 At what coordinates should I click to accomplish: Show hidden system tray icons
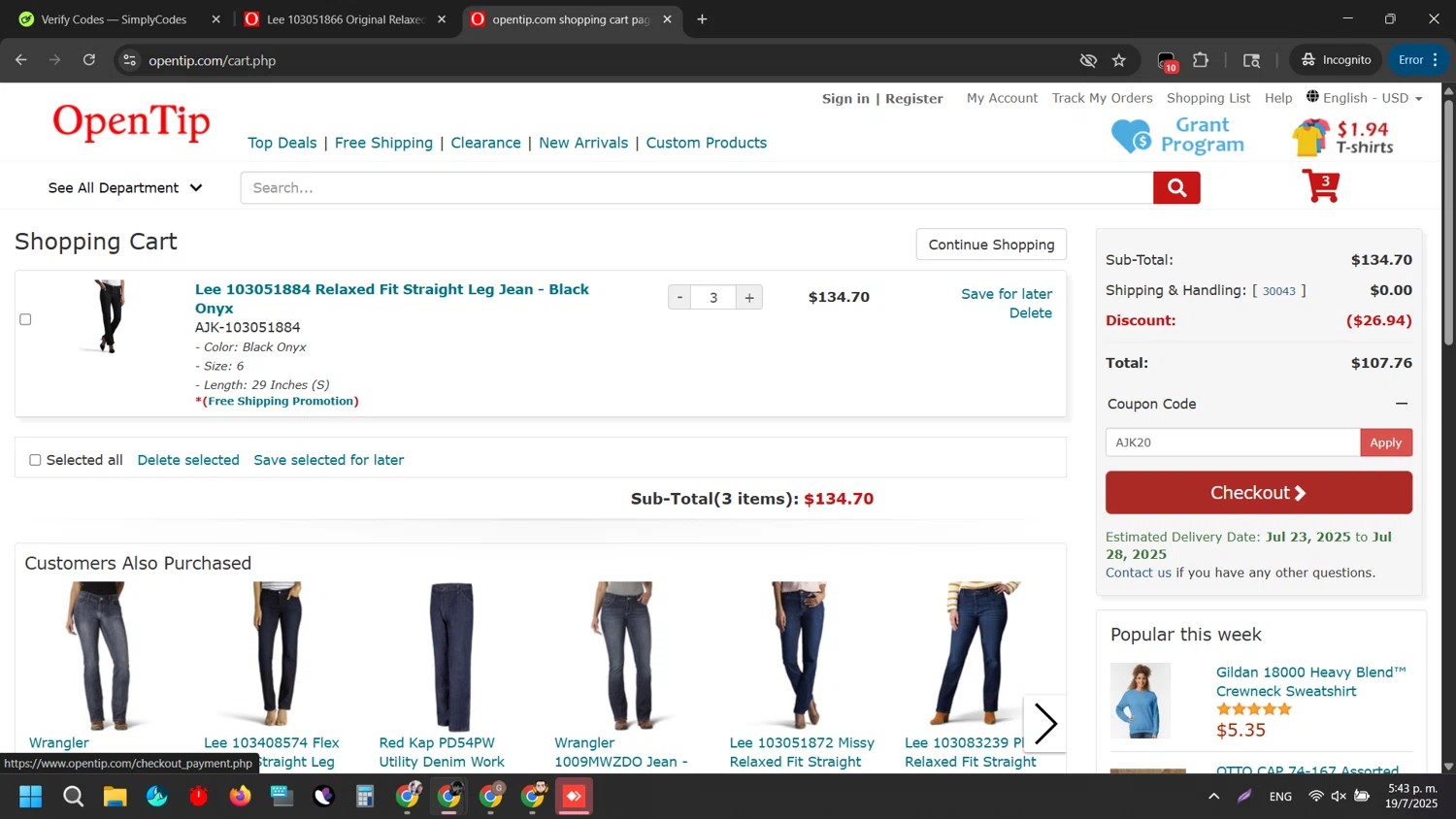pos(1213,797)
